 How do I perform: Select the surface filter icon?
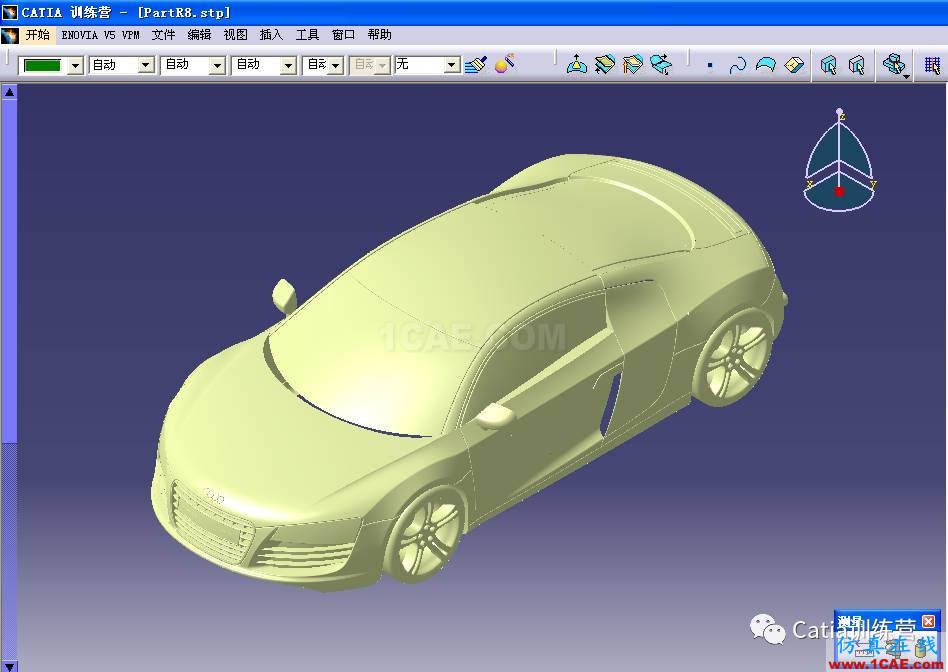[765, 64]
